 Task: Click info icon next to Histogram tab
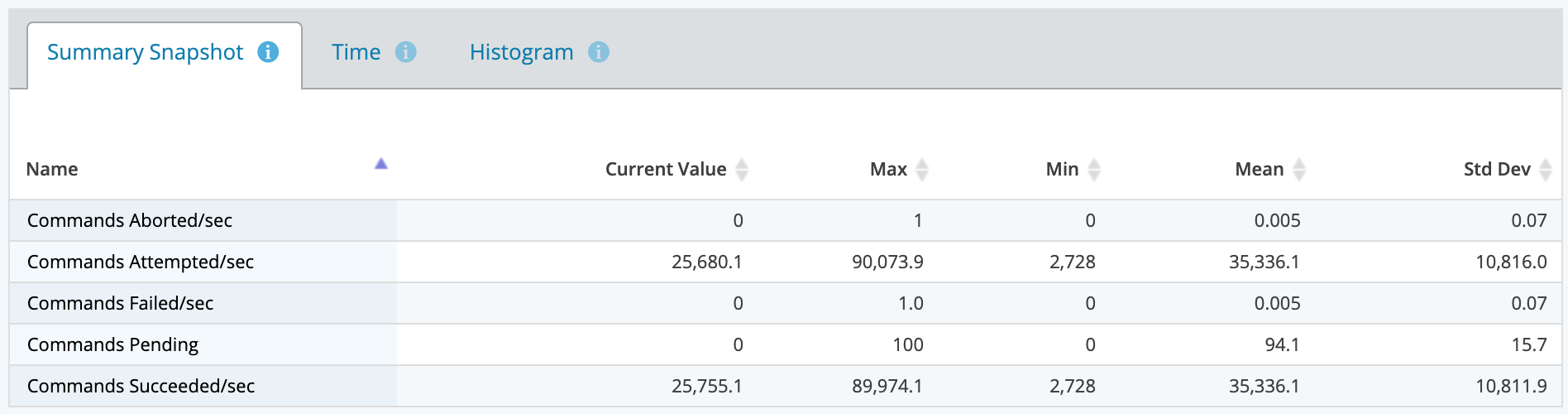pos(599,52)
